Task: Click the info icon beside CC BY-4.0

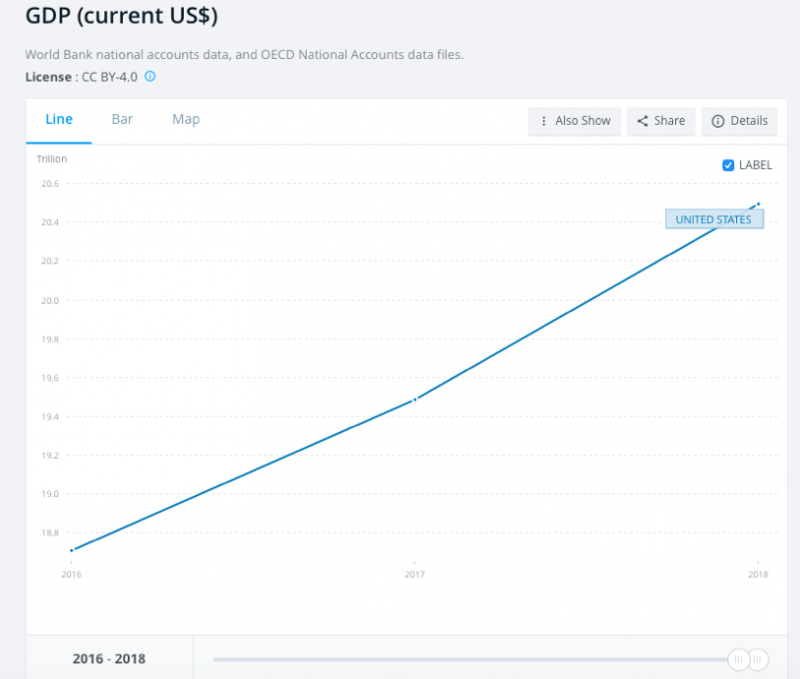Action: pyautogui.click(x=151, y=76)
